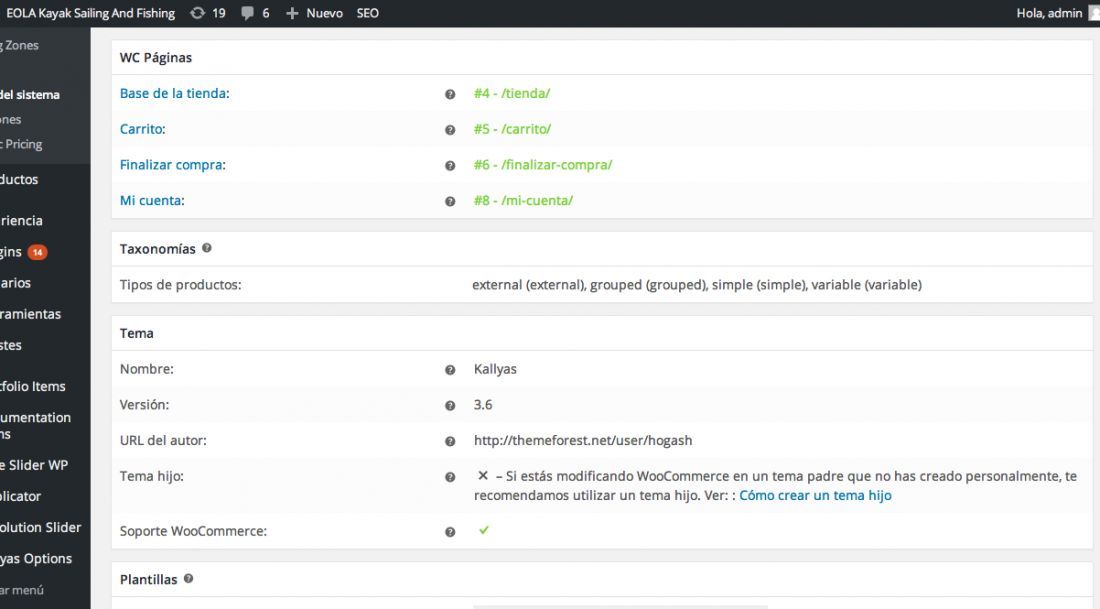This screenshot has height=609, width=1100.
Task: Click help icon beside Taxonomías heading
Action: click(207, 248)
